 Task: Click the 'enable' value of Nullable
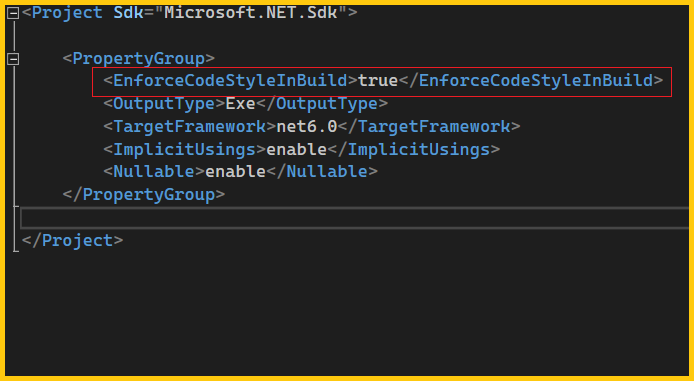coord(235,172)
